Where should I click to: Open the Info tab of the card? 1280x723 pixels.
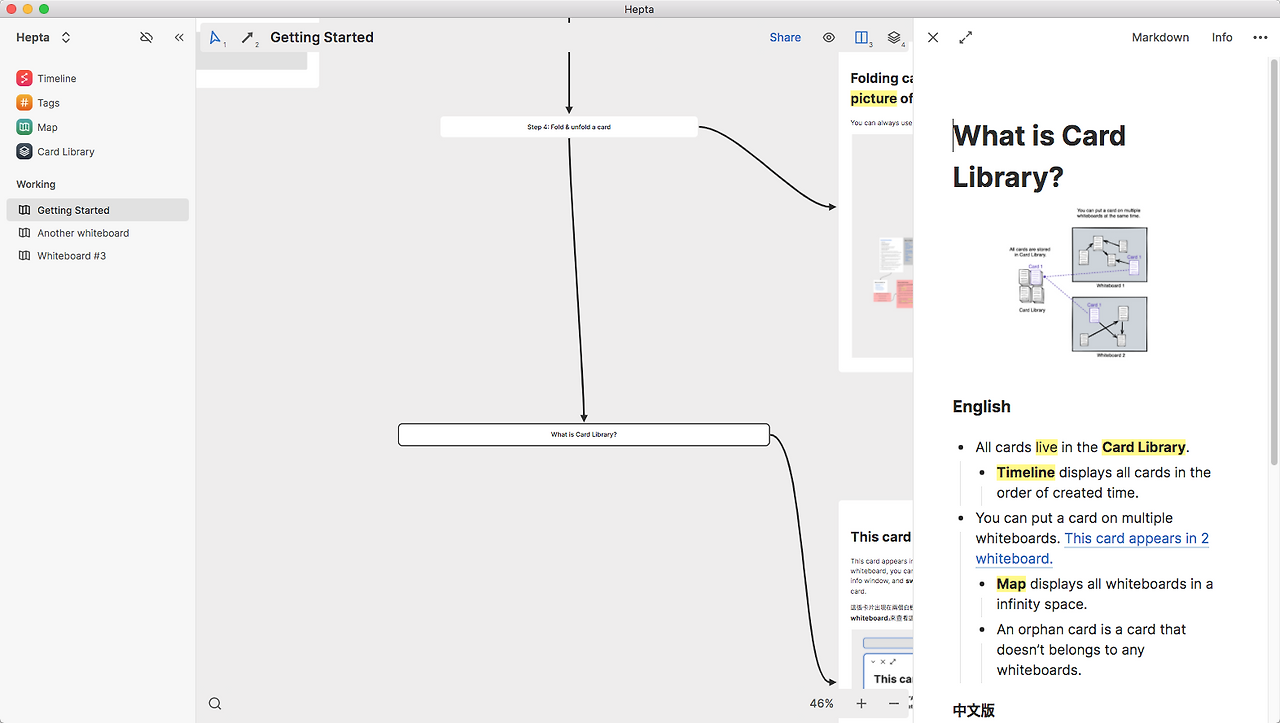point(1222,38)
